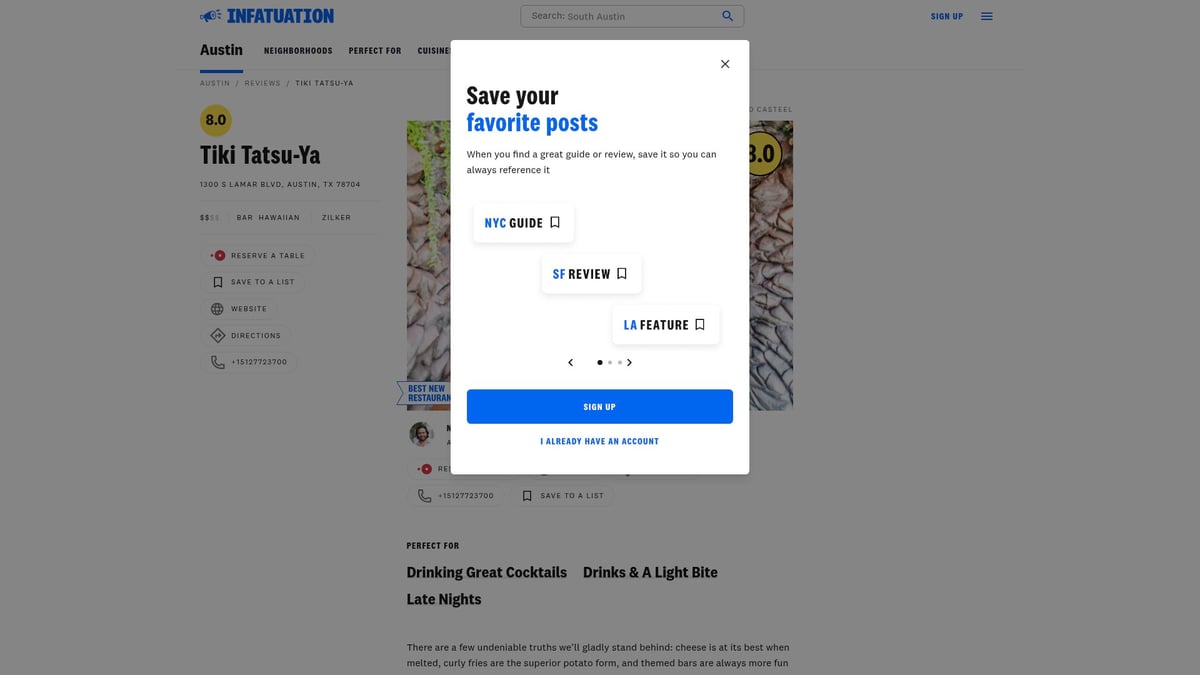Click I Already Have An Account link
1200x675 pixels.
[600, 441]
